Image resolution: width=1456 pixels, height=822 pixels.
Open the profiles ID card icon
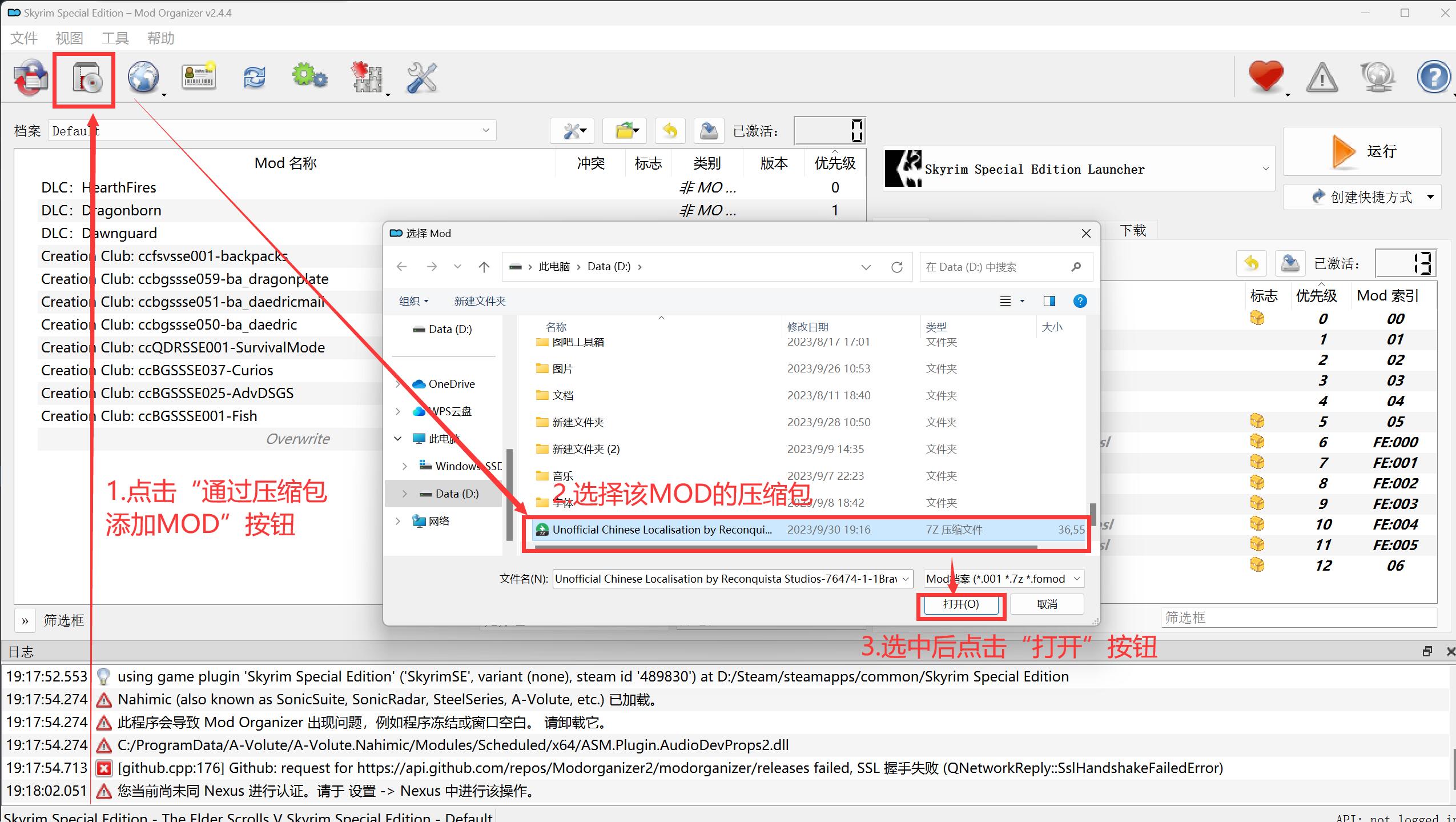click(199, 77)
